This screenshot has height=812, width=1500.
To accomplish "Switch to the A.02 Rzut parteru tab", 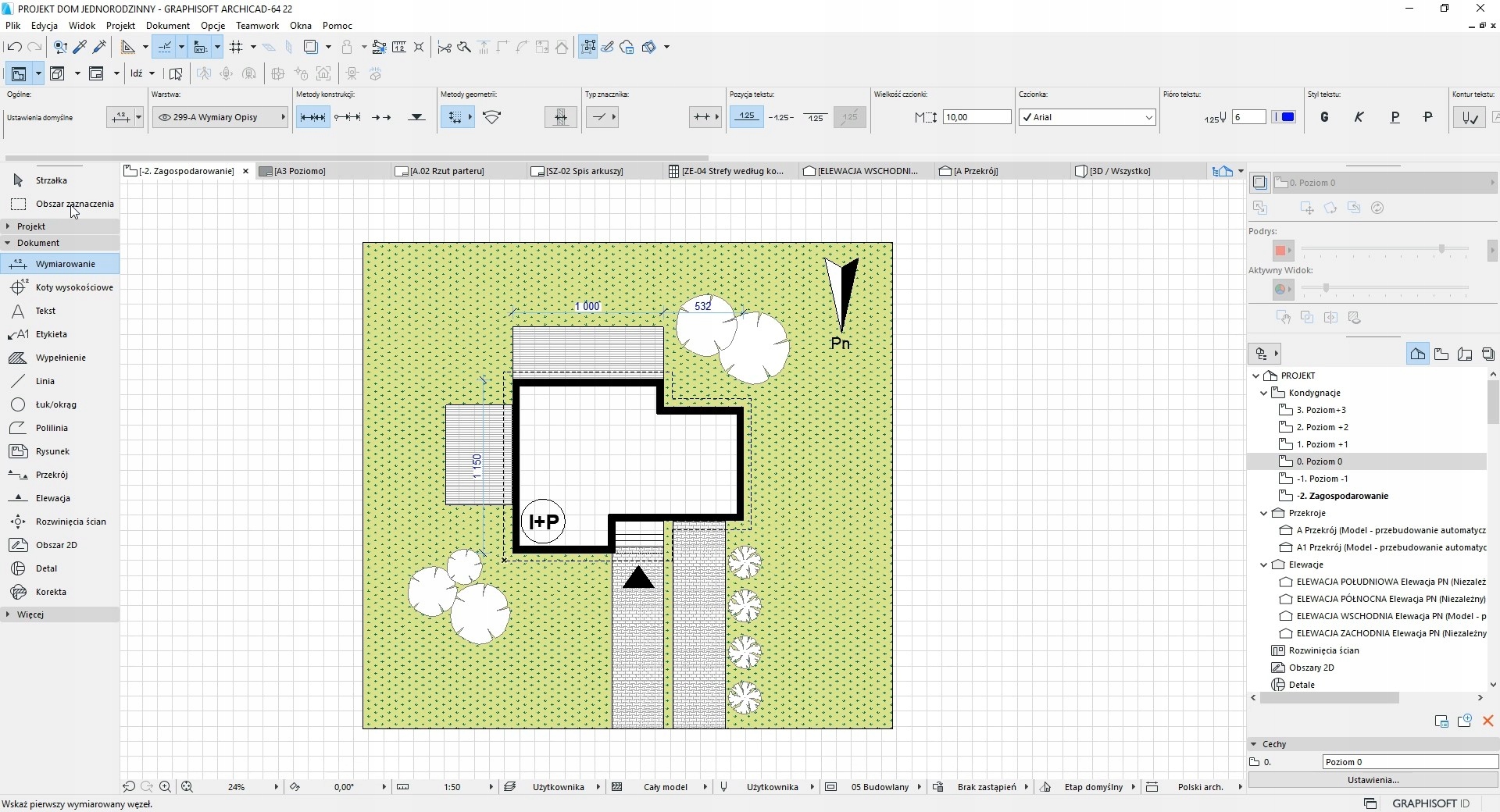I will point(446,171).
